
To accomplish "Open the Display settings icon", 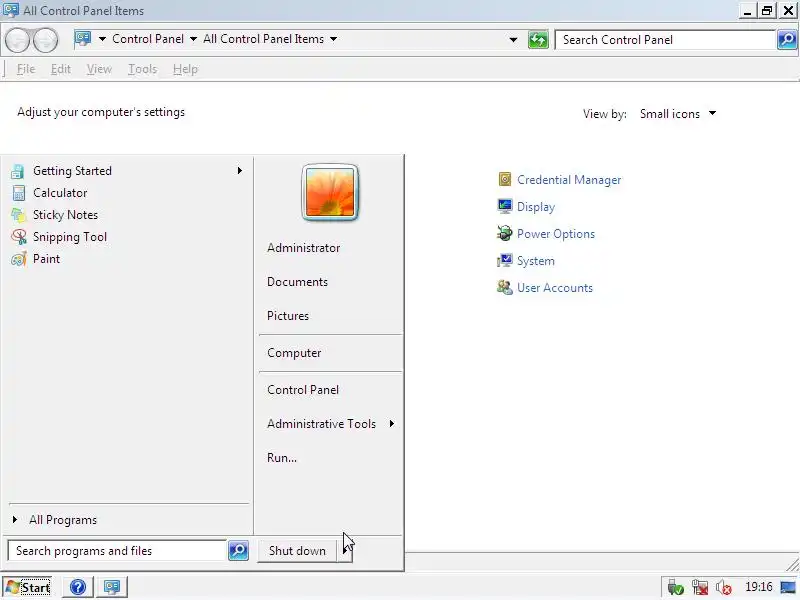I will pyautogui.click(x=505, y=206).
